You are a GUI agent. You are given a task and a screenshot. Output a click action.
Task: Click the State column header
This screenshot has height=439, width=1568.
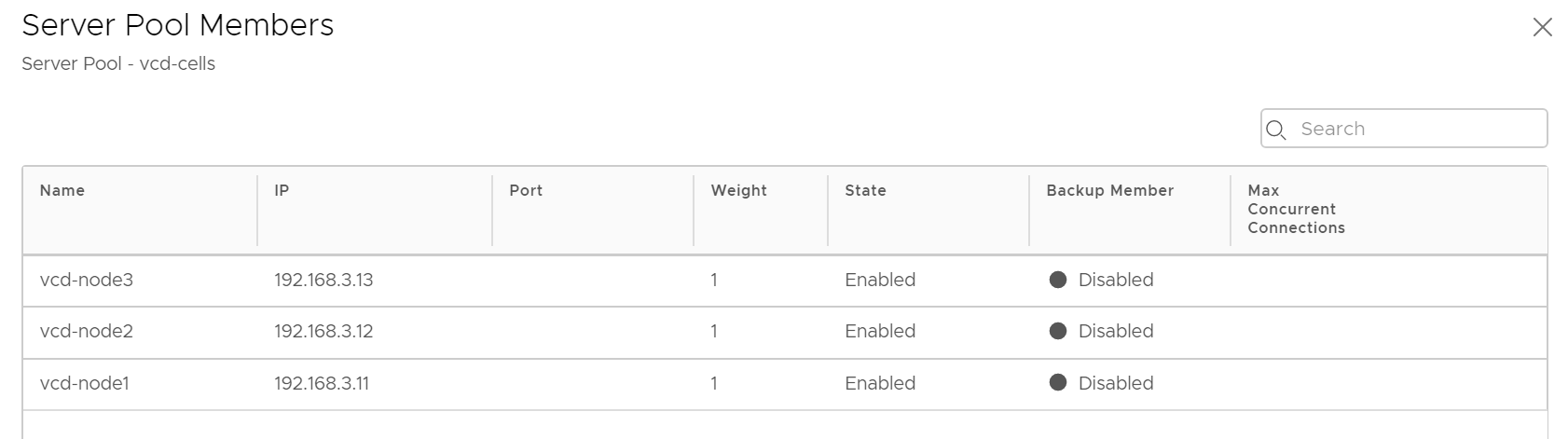(x=865, y=190)
